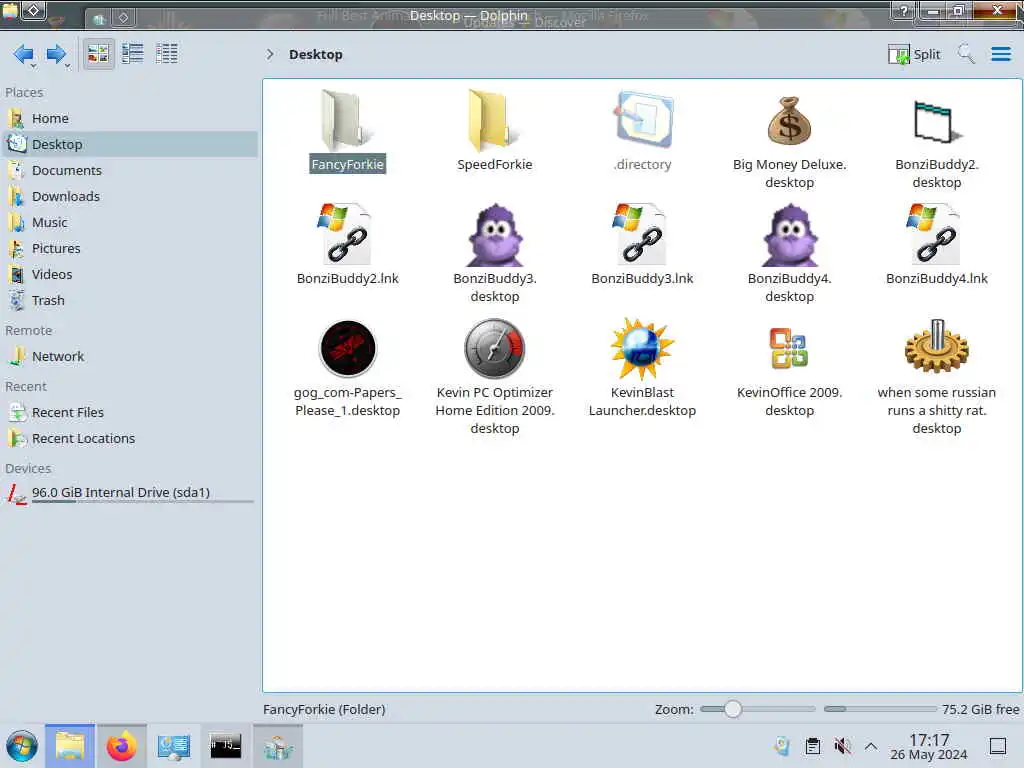This screenshot has height=768, width=1024.
Task: Select Desktop in Places panel
Action: tap(129, 144)
